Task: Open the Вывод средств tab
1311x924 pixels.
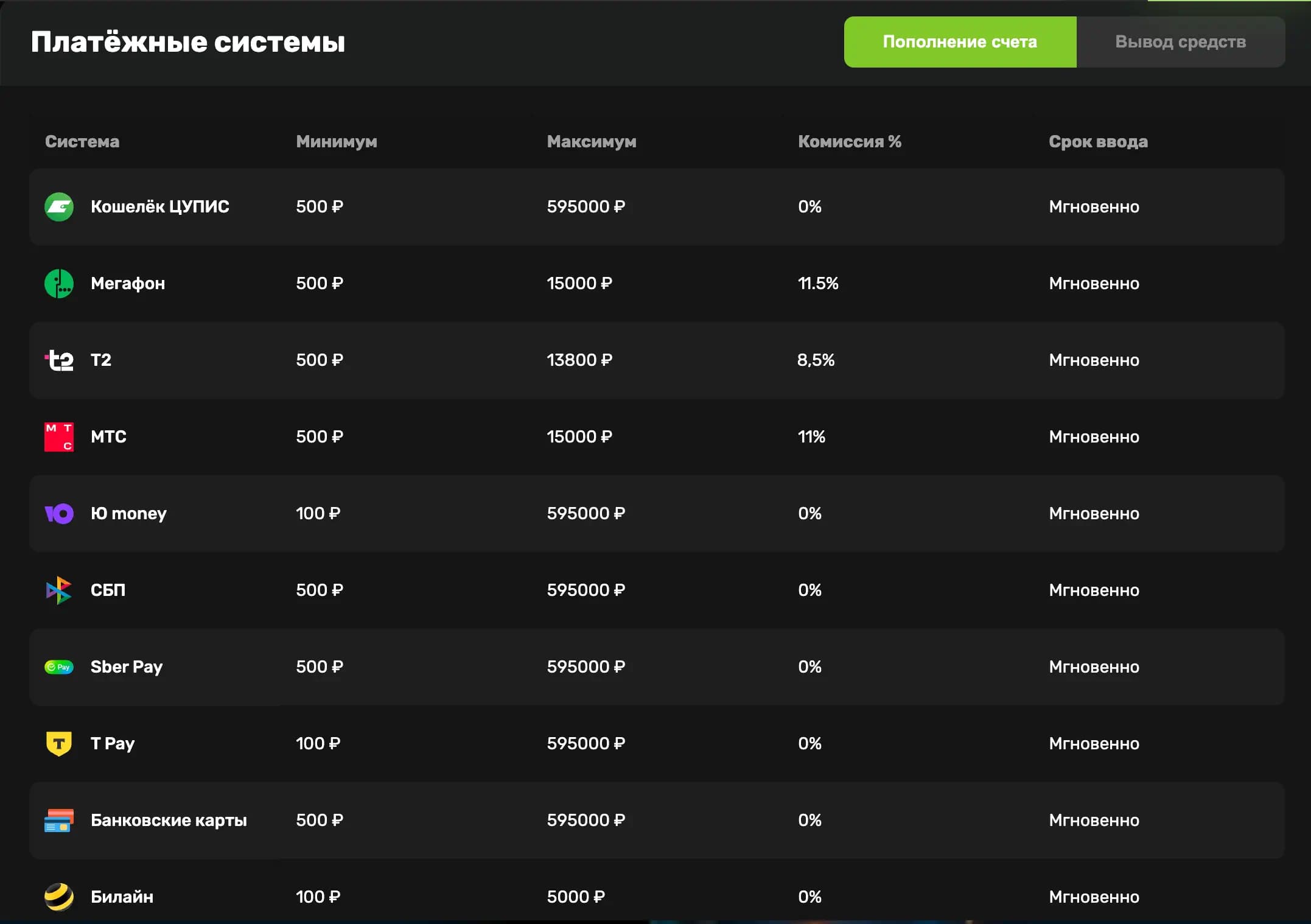Action: point(1181,42)
